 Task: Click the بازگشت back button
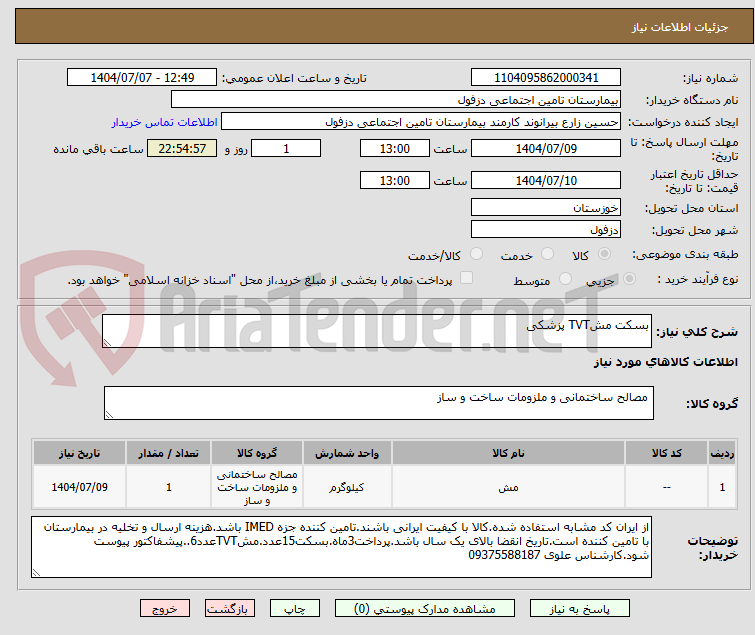[230, 609]
